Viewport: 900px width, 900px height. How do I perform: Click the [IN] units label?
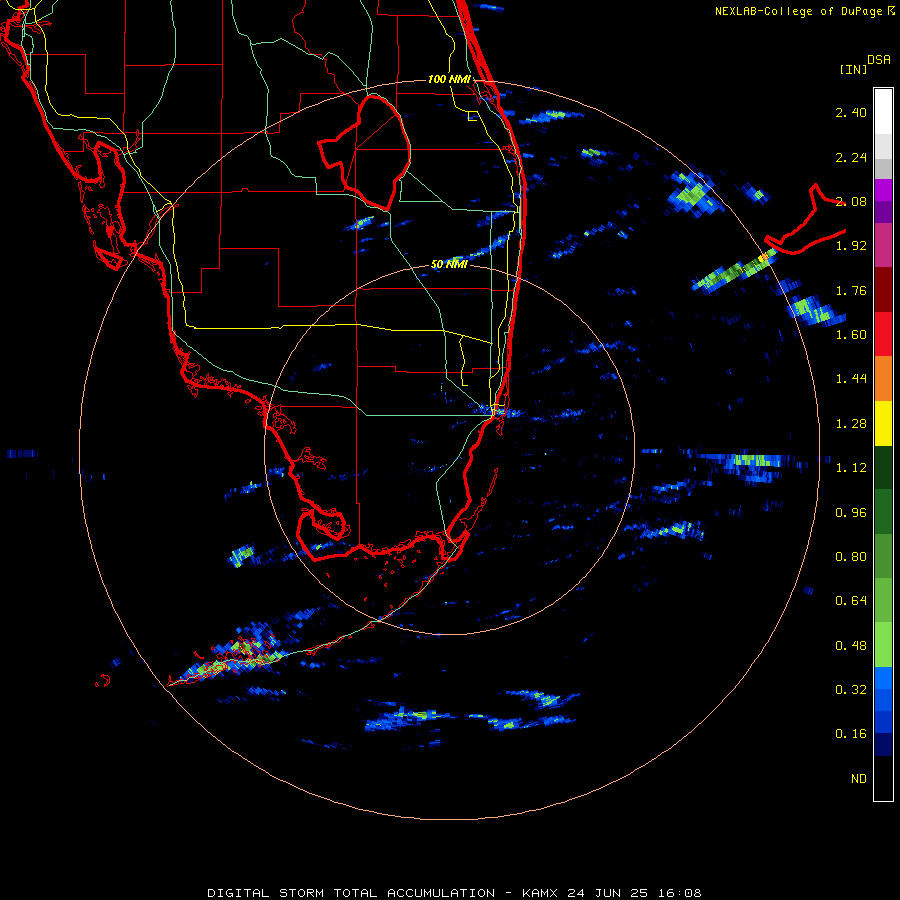pyautogui.click(x=854, y=69)
